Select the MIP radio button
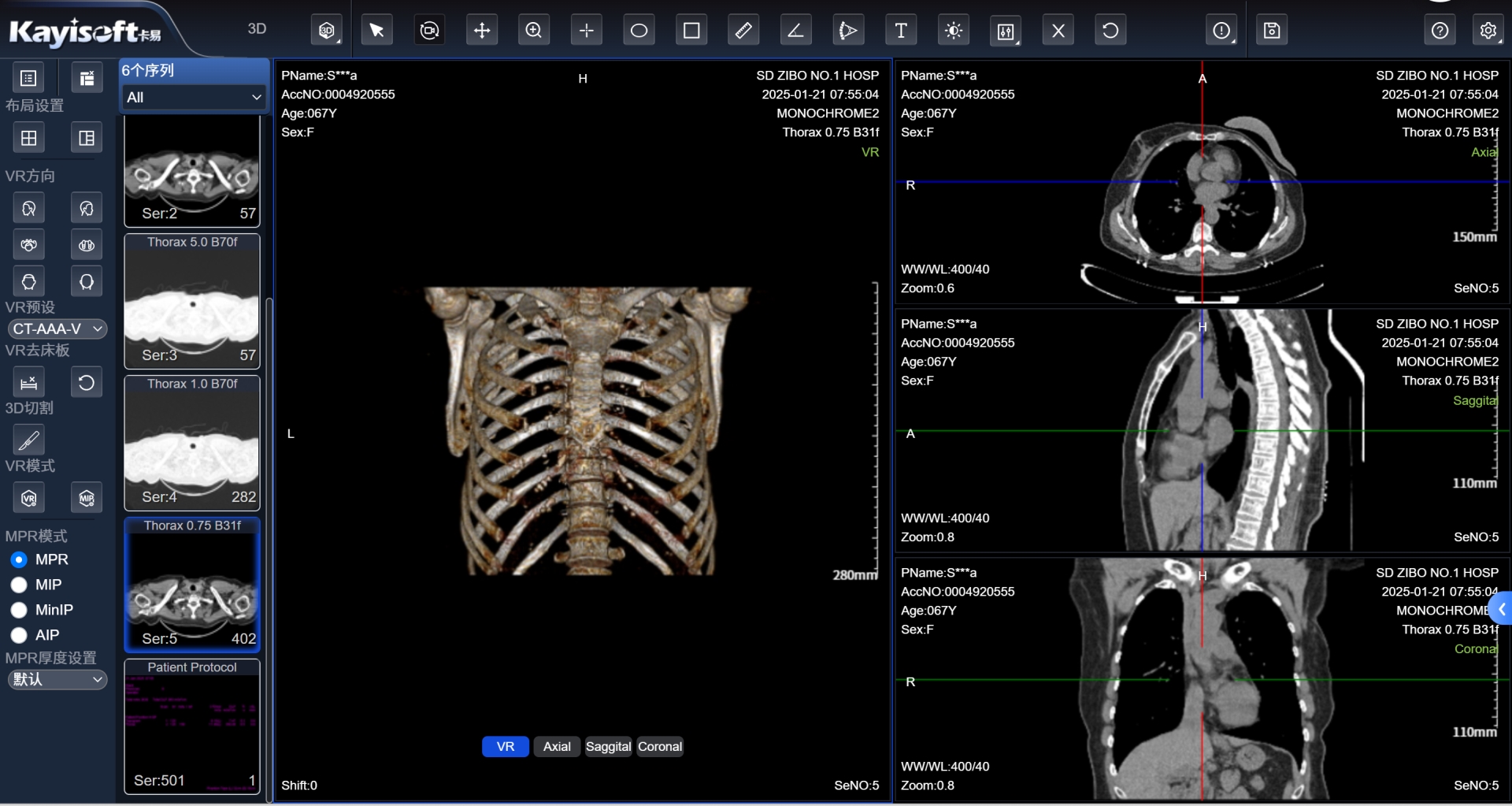Viewport: 1512px width, 806px height. [x=19, y=585]
